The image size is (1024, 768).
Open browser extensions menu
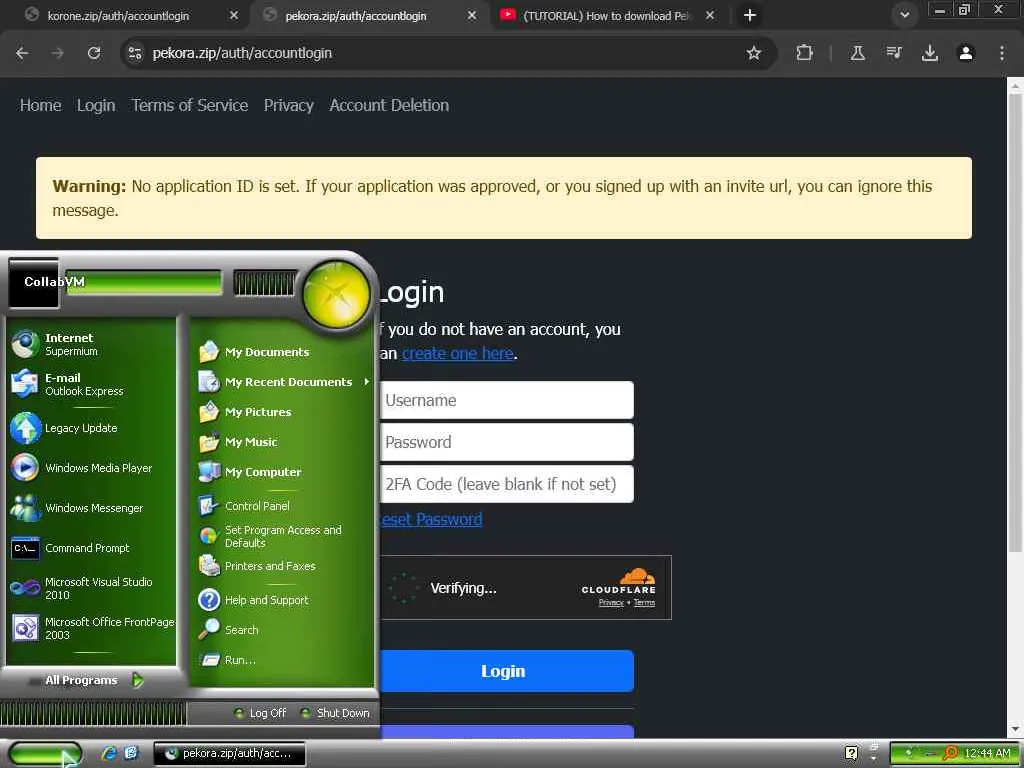[x=805, y=53]
